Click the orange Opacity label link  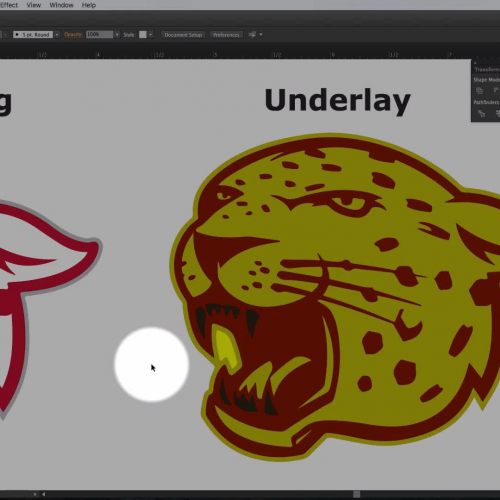(73, 34)
